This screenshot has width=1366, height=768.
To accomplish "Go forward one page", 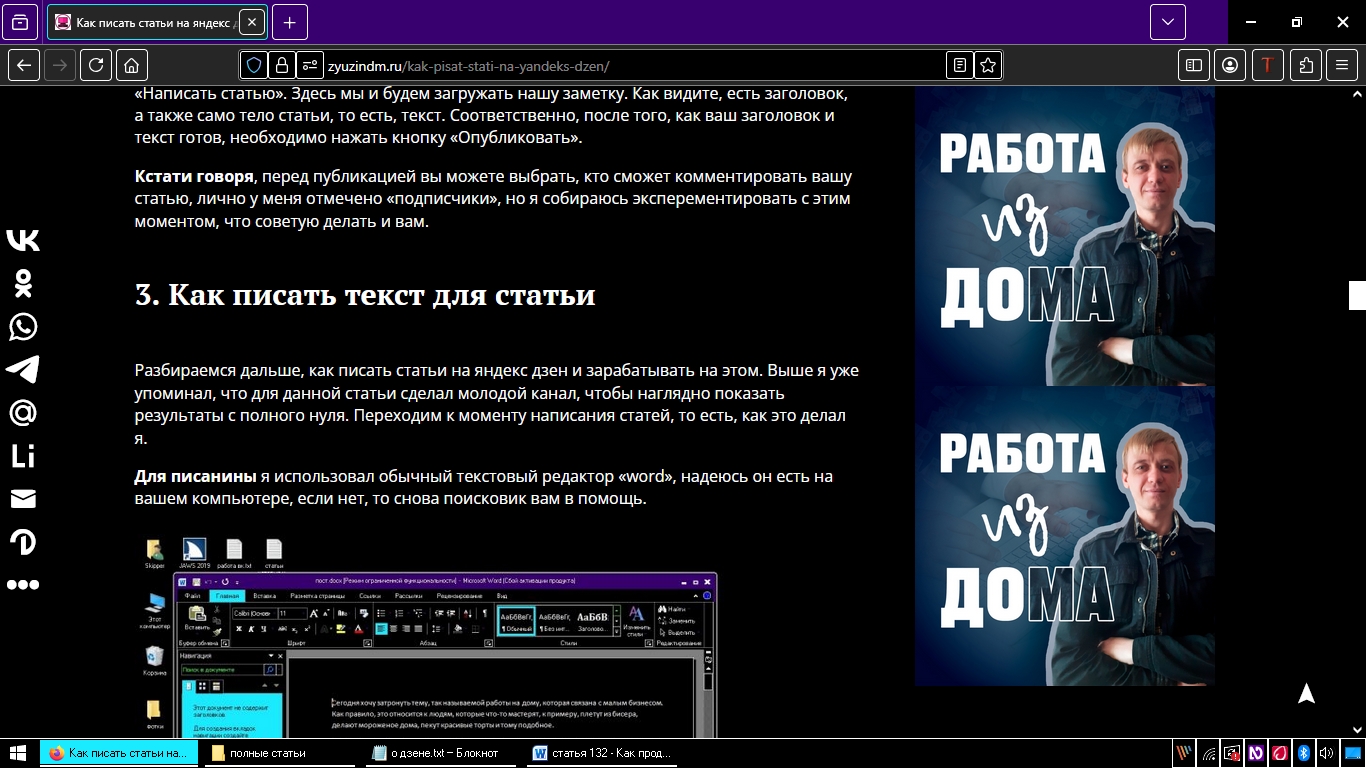I will click(60, 65).
